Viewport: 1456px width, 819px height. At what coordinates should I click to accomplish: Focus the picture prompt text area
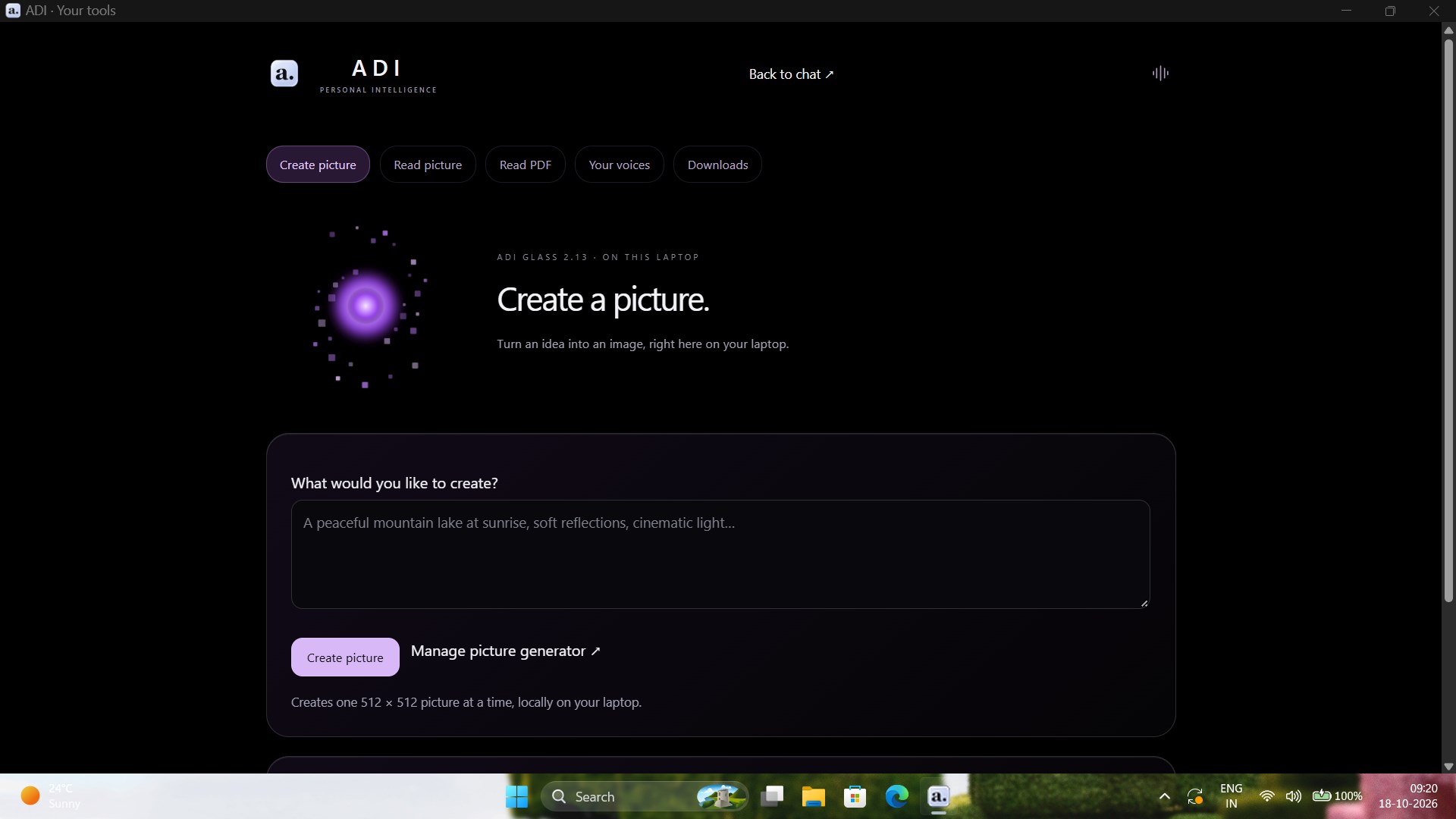tap(720, 554)
